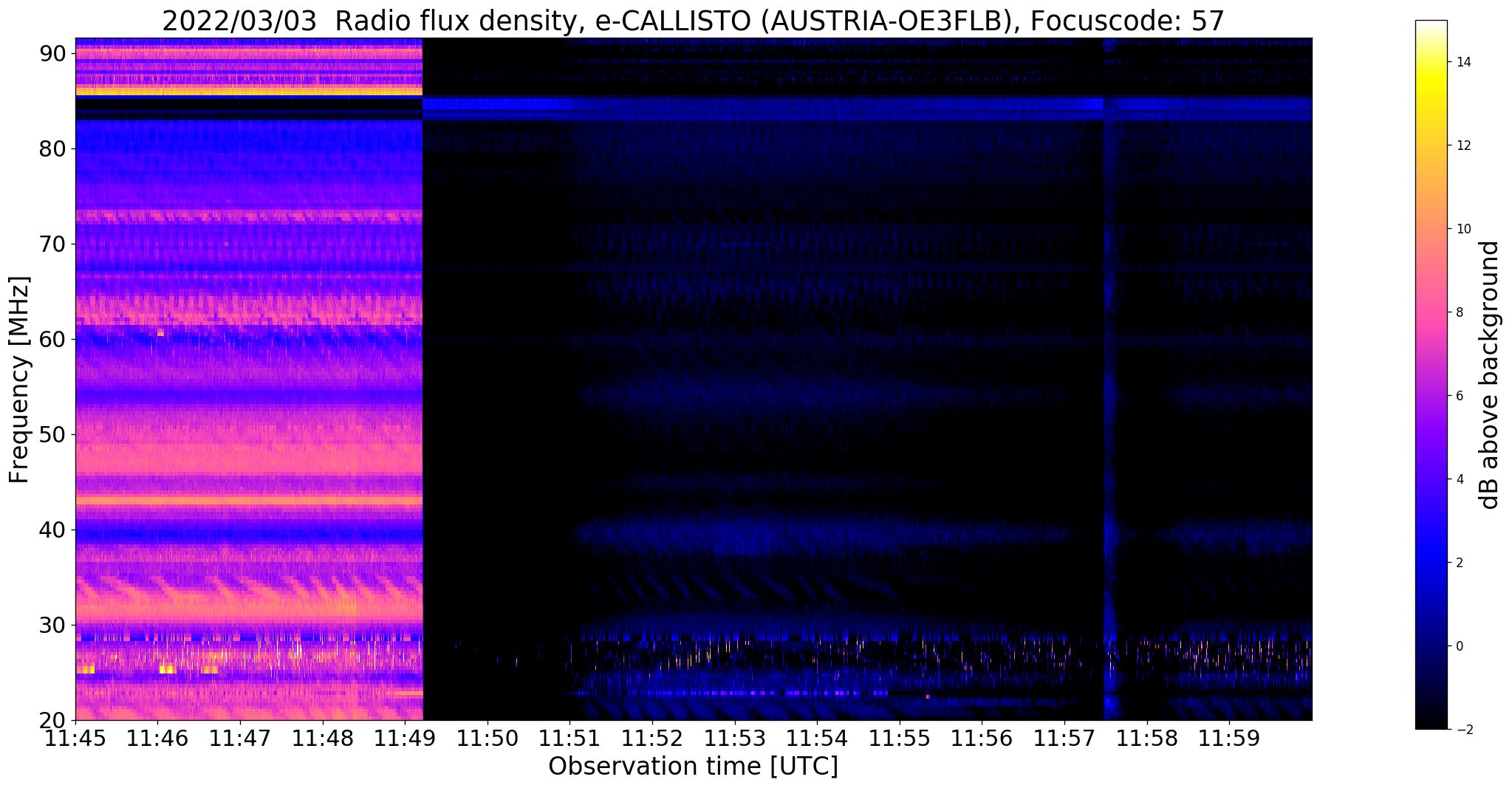
Task: Click the 30 MHz frequency tick label
Action: [x=54, y=625]
